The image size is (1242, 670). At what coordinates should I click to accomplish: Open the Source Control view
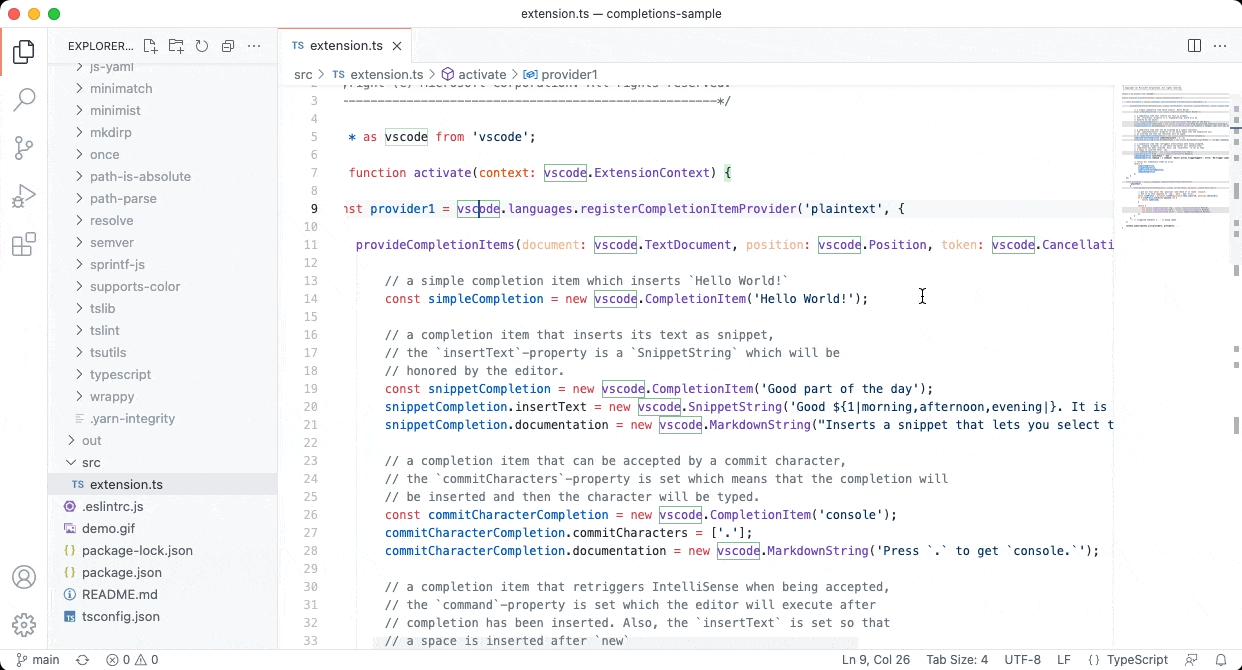24,147
